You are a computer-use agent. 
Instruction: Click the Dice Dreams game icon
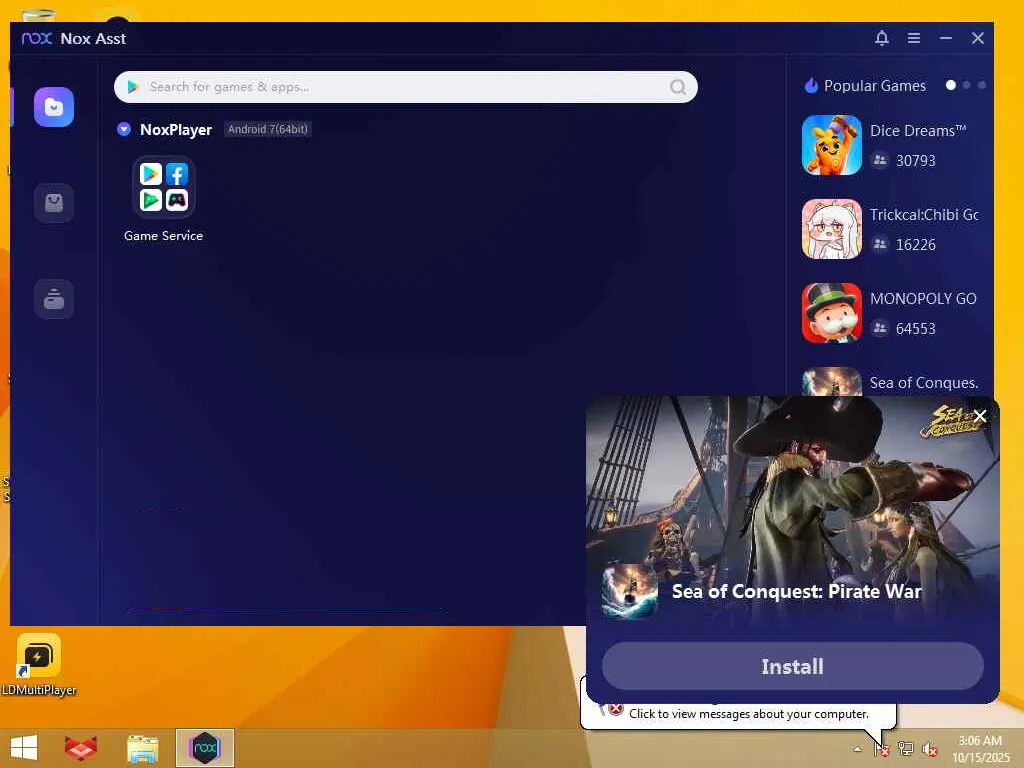click(831, 145)
